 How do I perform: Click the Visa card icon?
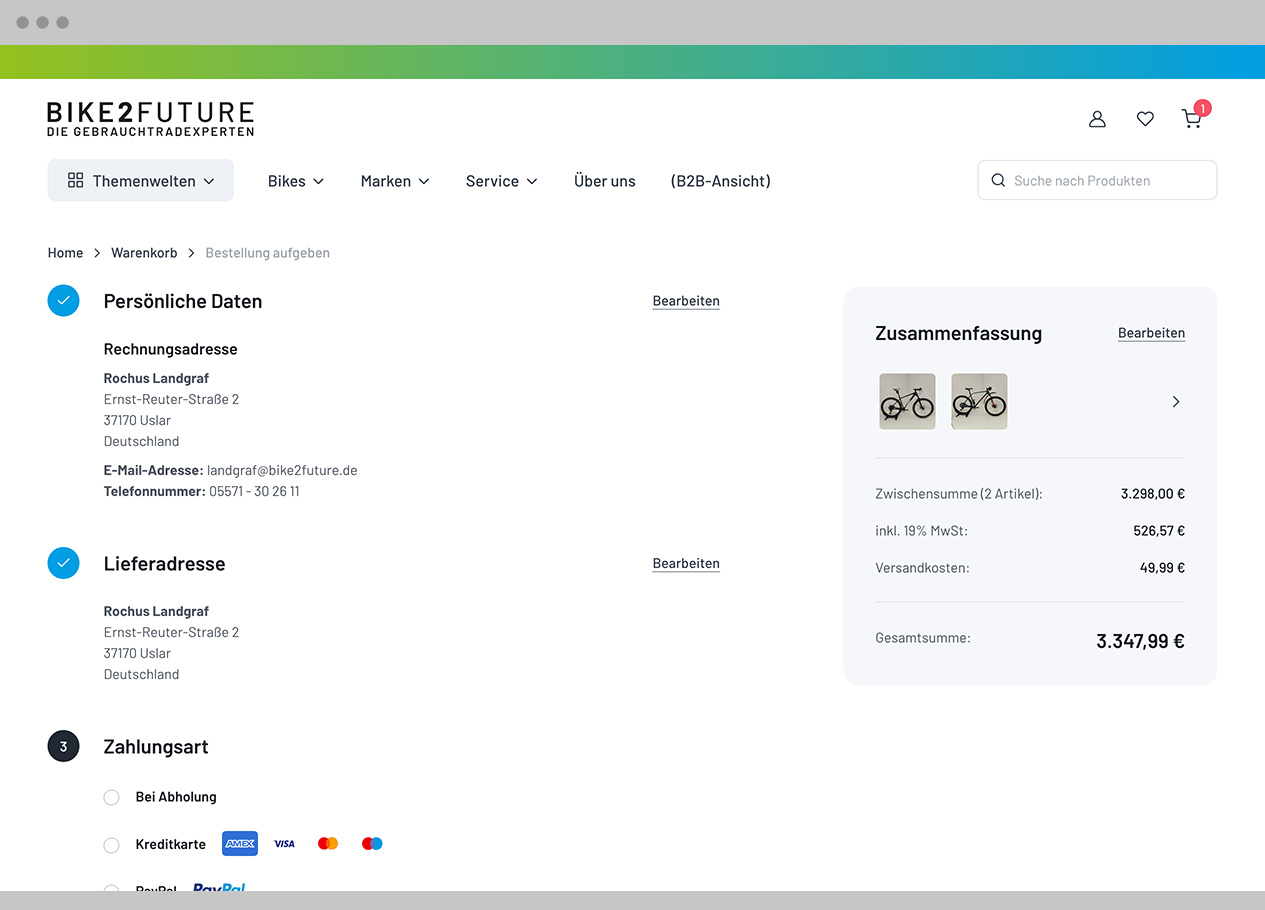tap(284, 844)
